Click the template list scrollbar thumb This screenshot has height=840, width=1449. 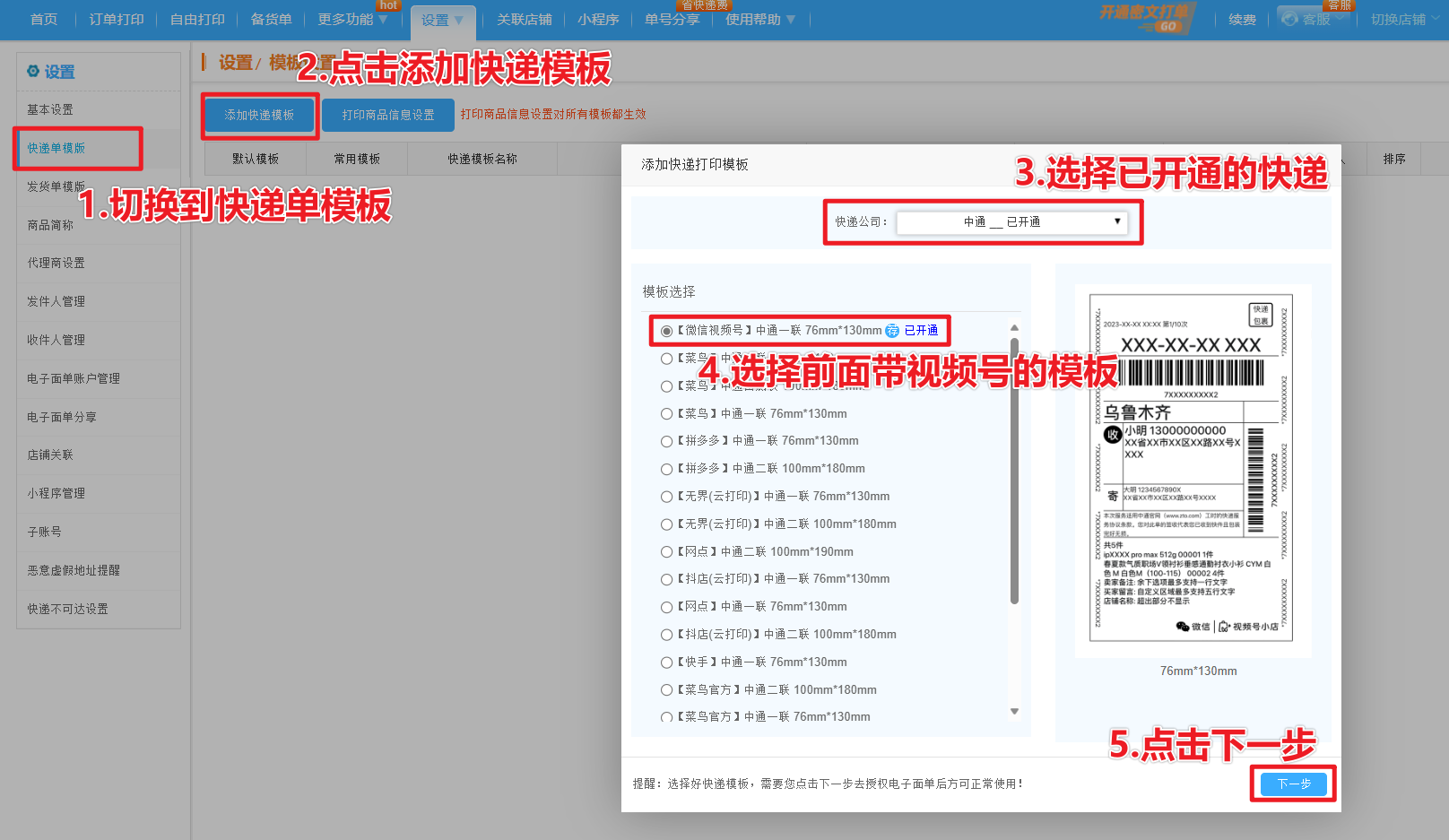point(1014,471)
